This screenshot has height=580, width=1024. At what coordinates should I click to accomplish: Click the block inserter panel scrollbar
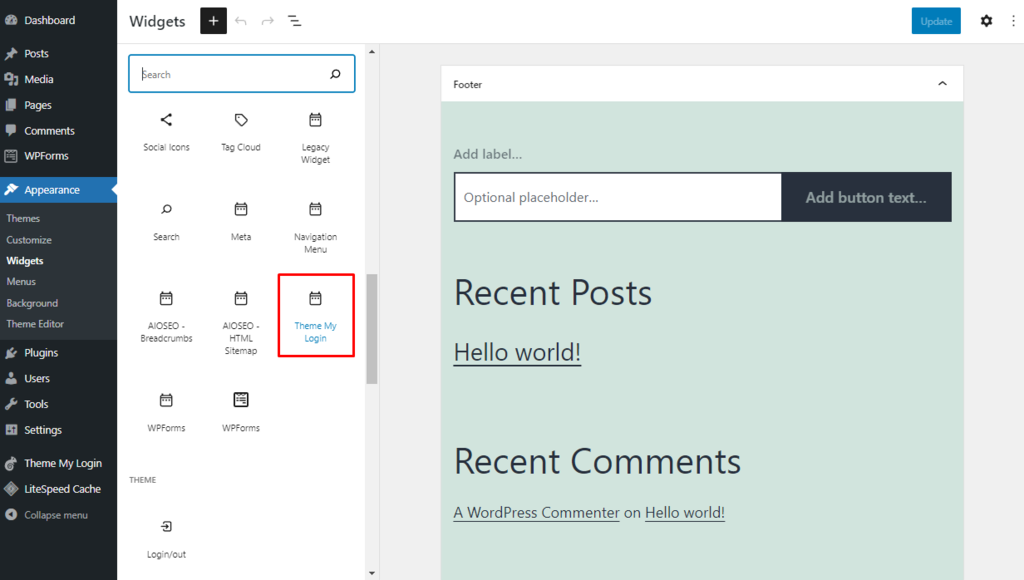point(372,329)
